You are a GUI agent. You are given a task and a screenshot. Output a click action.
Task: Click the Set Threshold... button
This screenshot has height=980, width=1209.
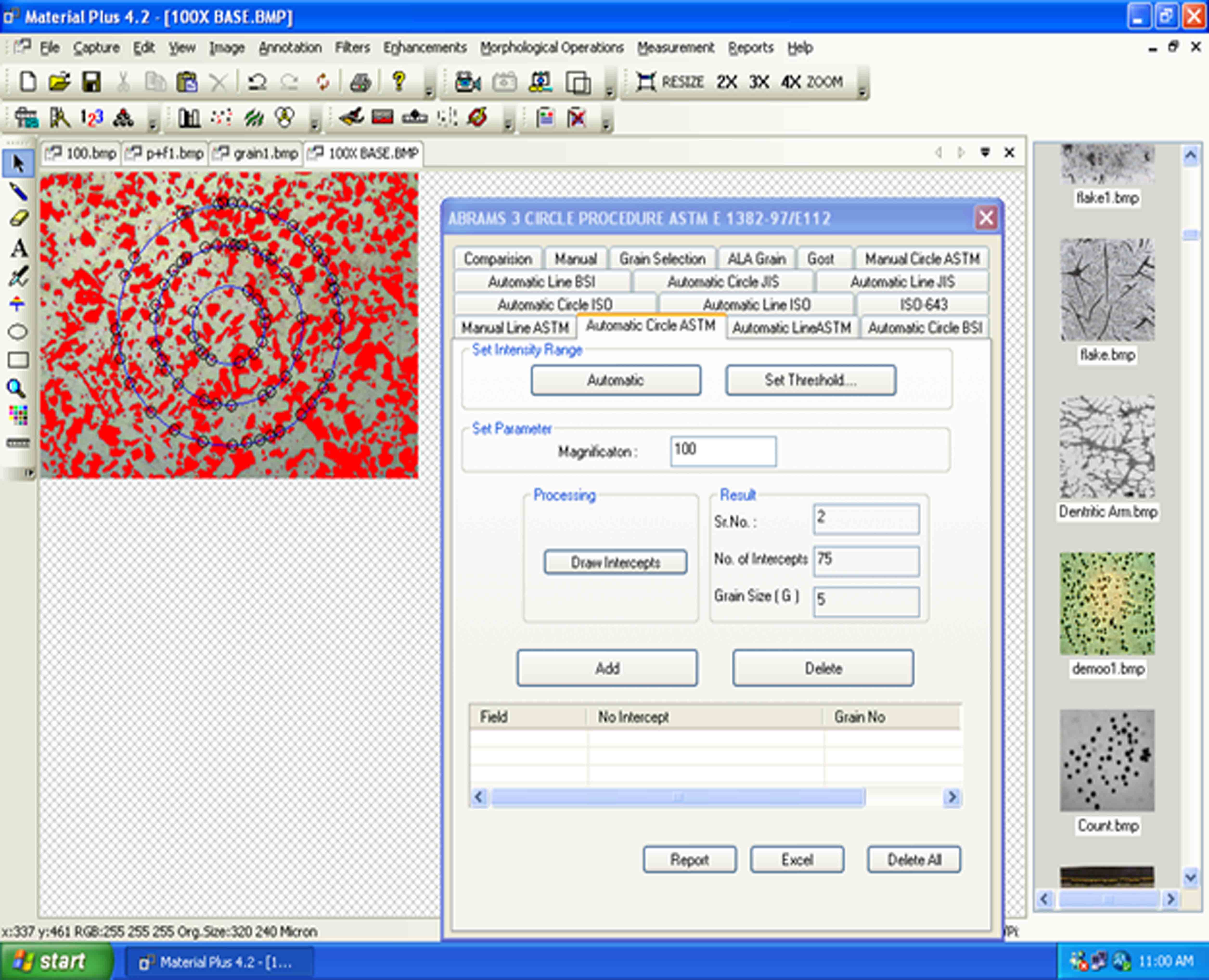click(810, 380)
